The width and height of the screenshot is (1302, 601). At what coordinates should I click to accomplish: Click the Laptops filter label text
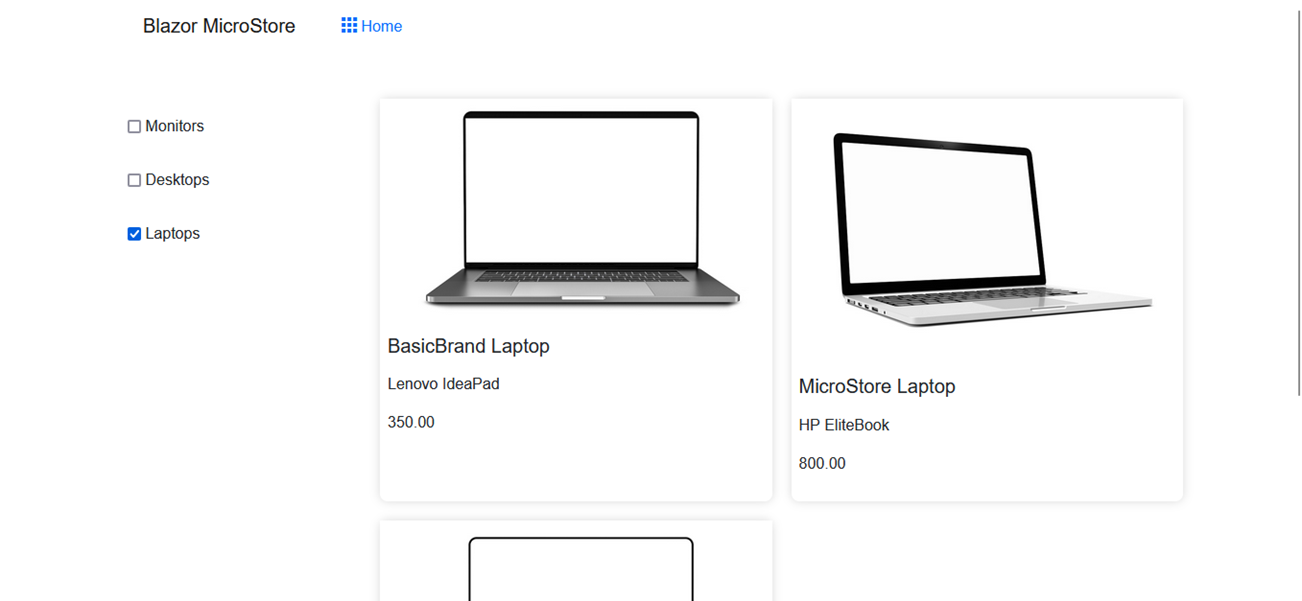[173, 234]
